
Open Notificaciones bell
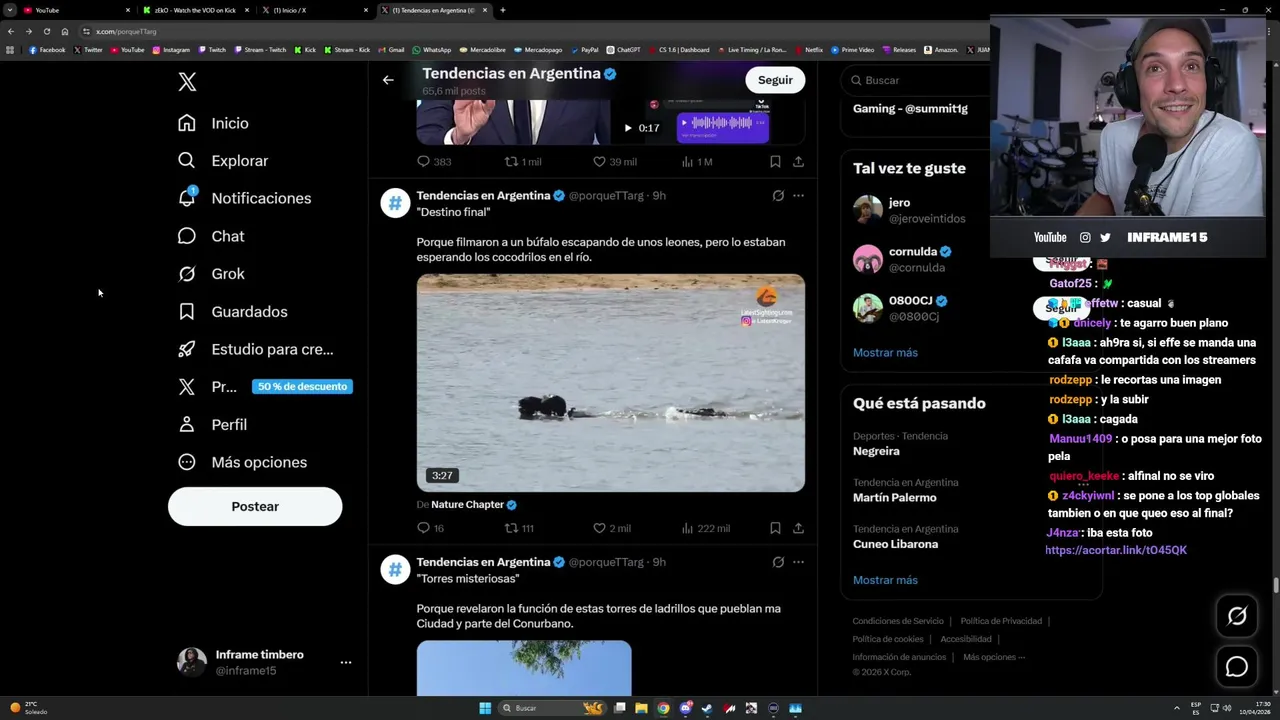click(x=244, y=198)
